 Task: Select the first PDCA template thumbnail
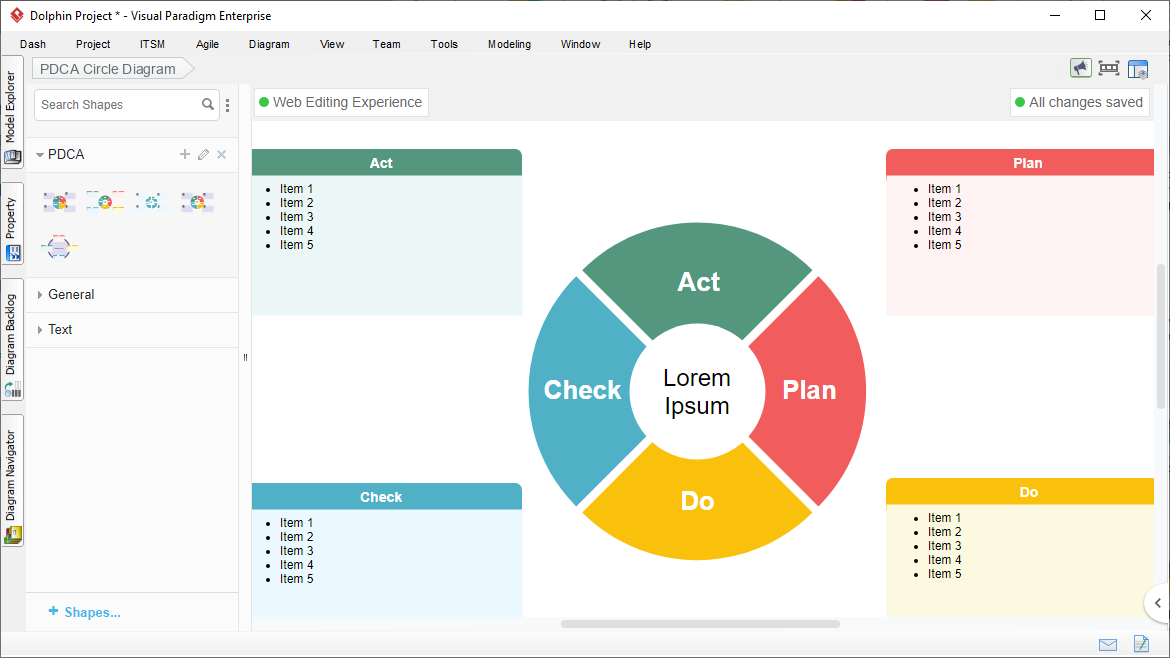(59, 201)
